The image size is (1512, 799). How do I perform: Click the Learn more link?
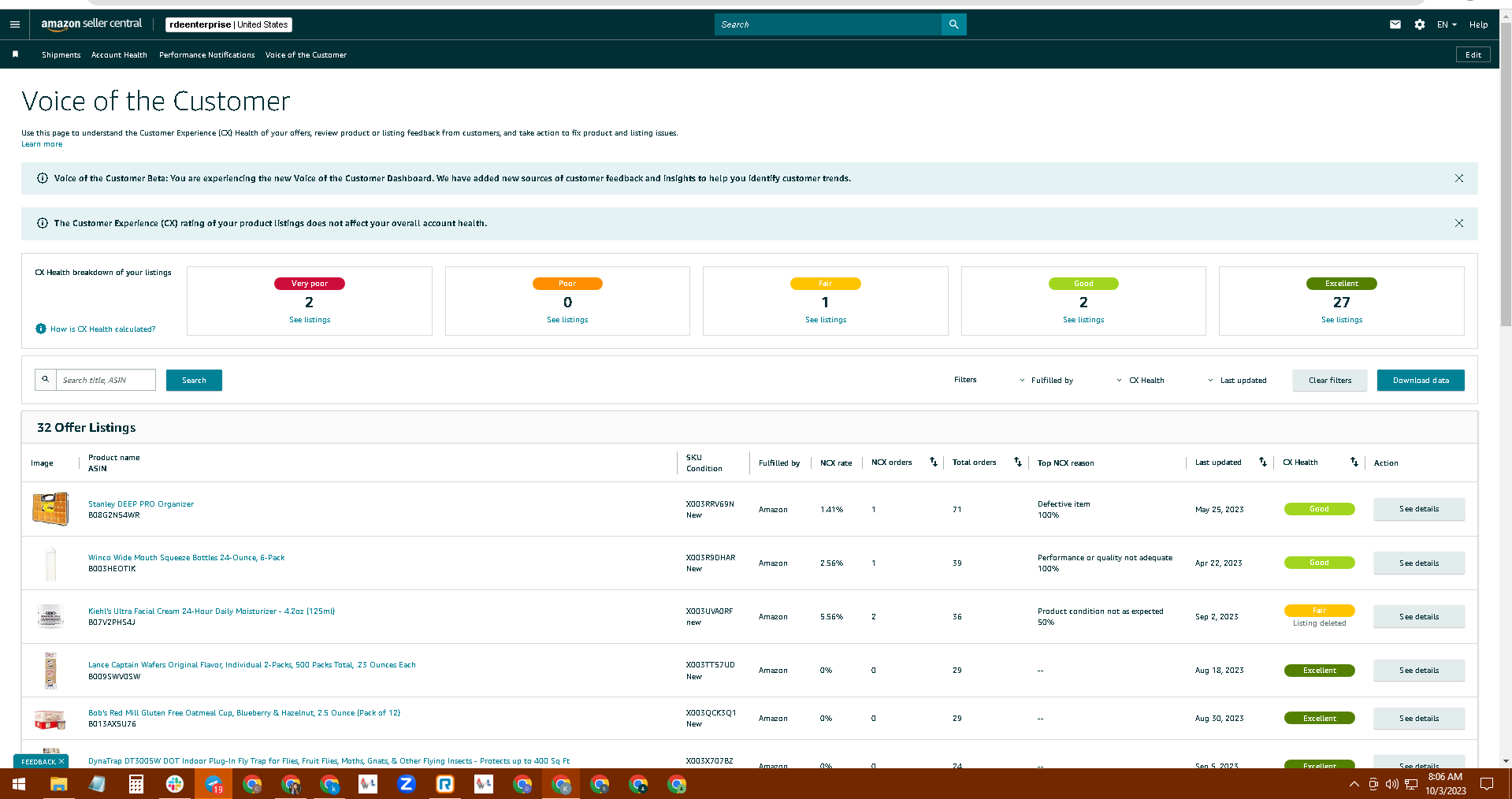pyautogui.click(x=42, y=144)
